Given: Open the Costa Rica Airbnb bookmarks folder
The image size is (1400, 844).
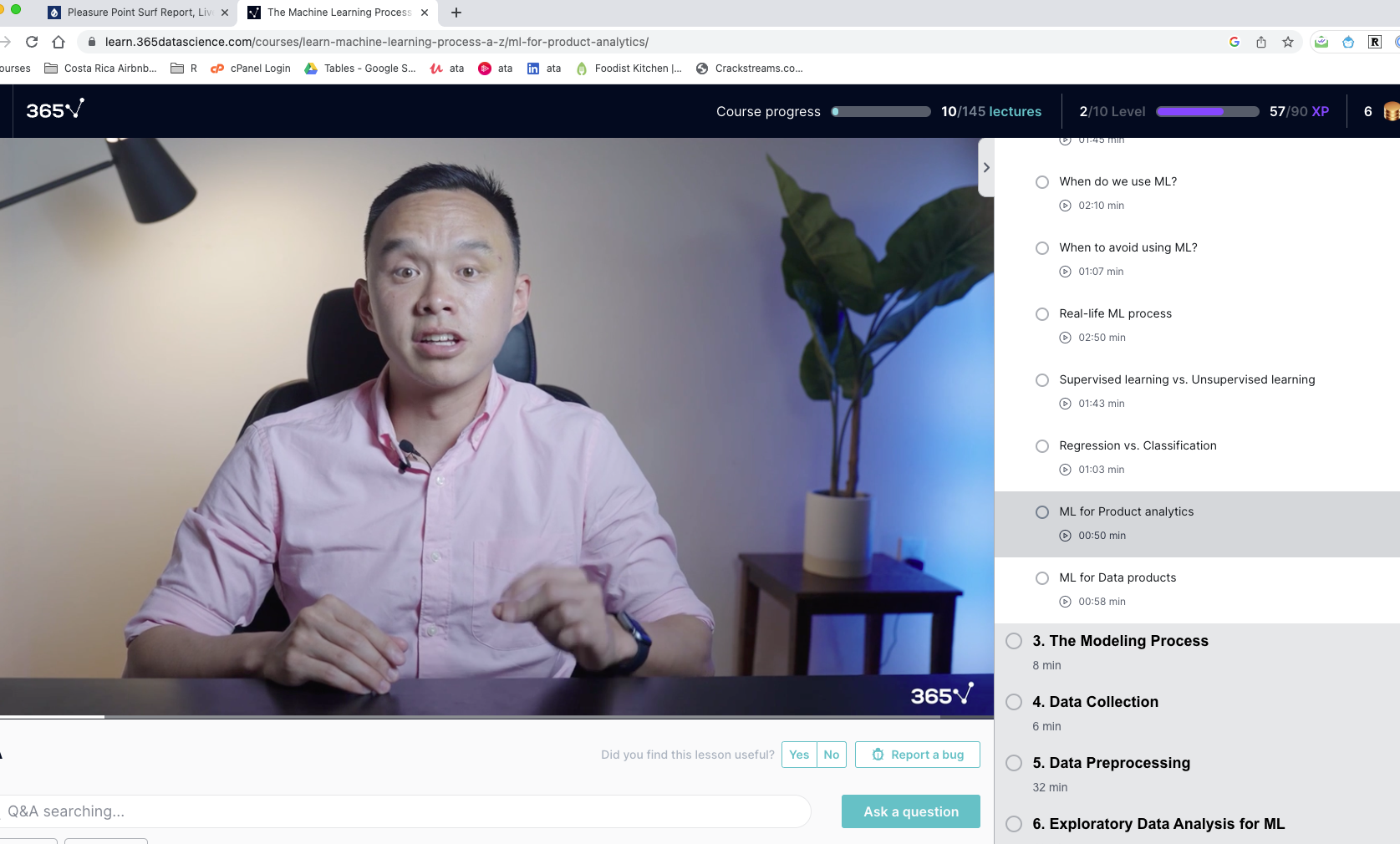Looking at the screenshot, I should [x=100, y=69].
